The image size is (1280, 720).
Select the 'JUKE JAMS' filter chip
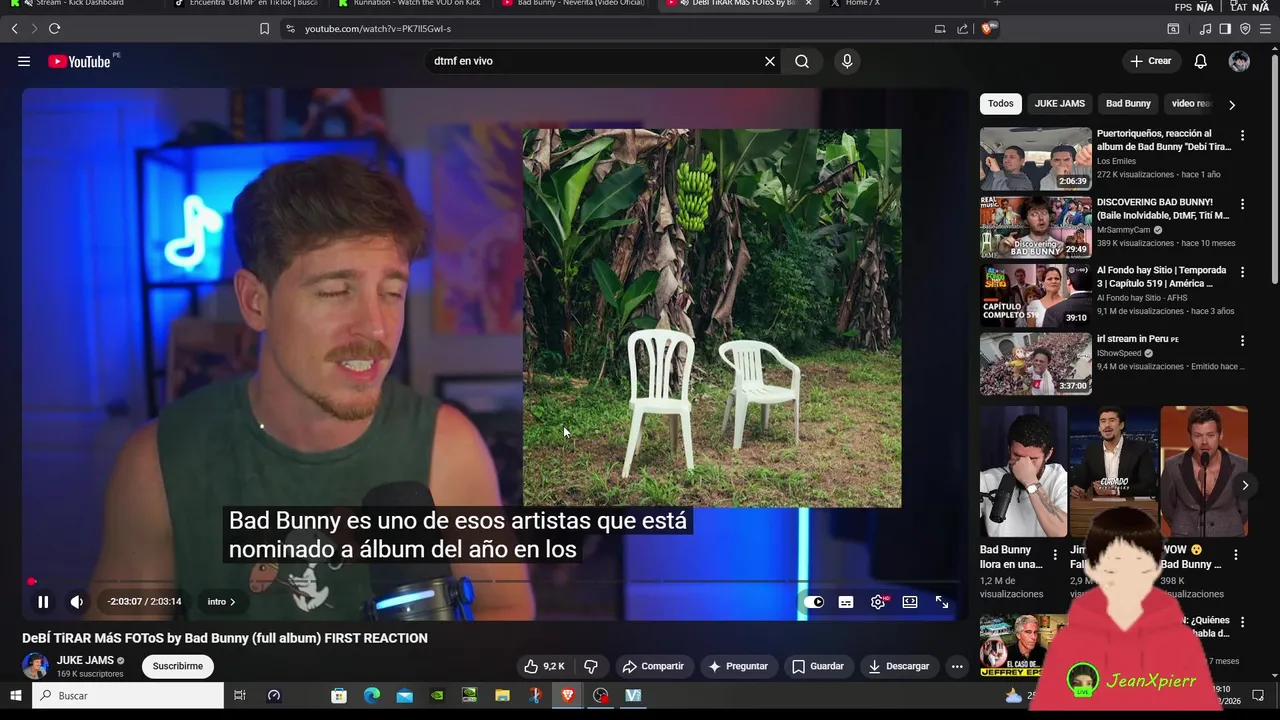pyautogui.click(x=1060, y=103)
